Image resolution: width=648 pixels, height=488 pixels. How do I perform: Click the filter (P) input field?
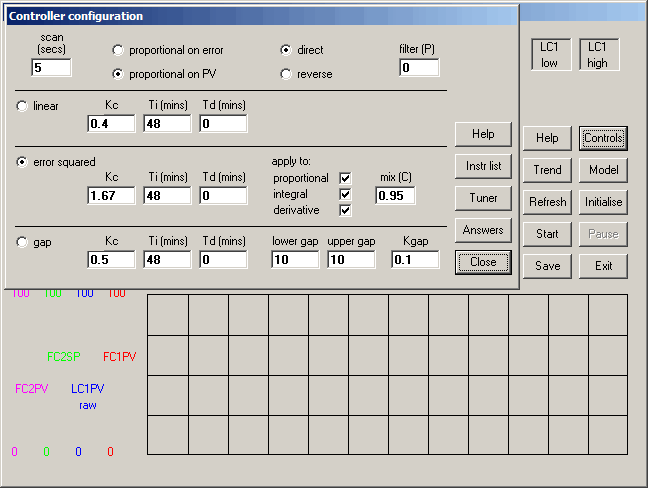(419, 68)
